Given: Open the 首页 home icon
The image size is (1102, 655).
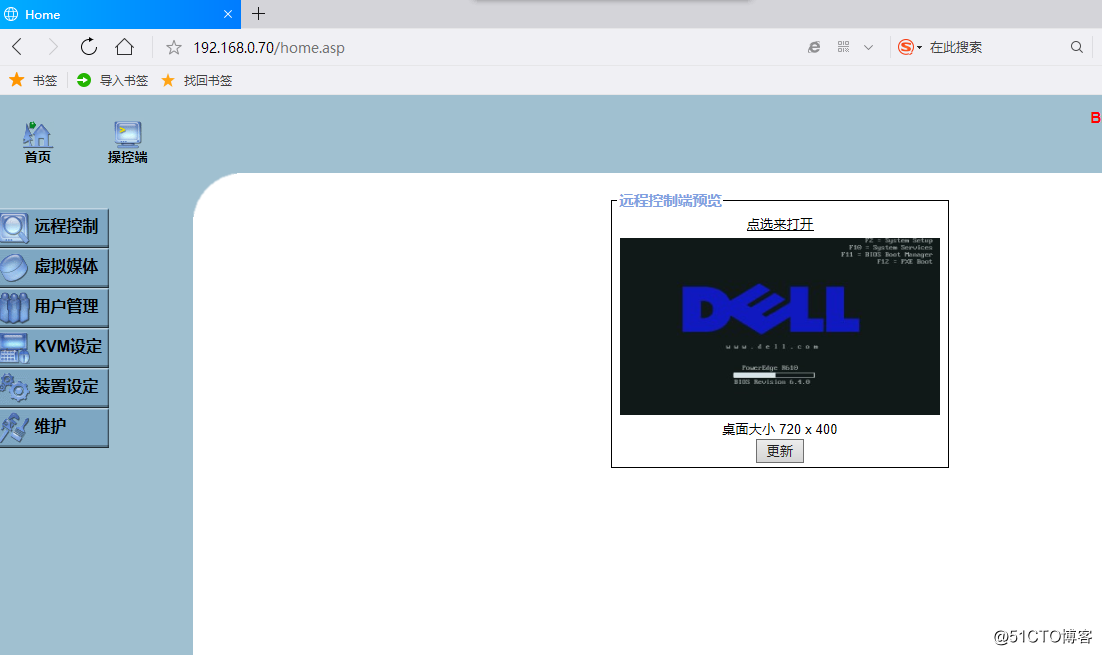Looking at the screenshot, I should (37, 143).
